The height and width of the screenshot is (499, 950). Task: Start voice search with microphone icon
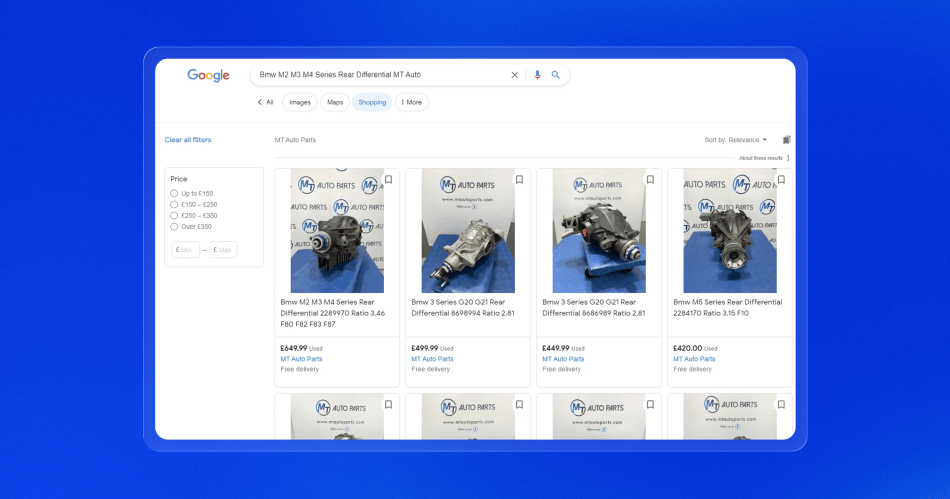537,75
